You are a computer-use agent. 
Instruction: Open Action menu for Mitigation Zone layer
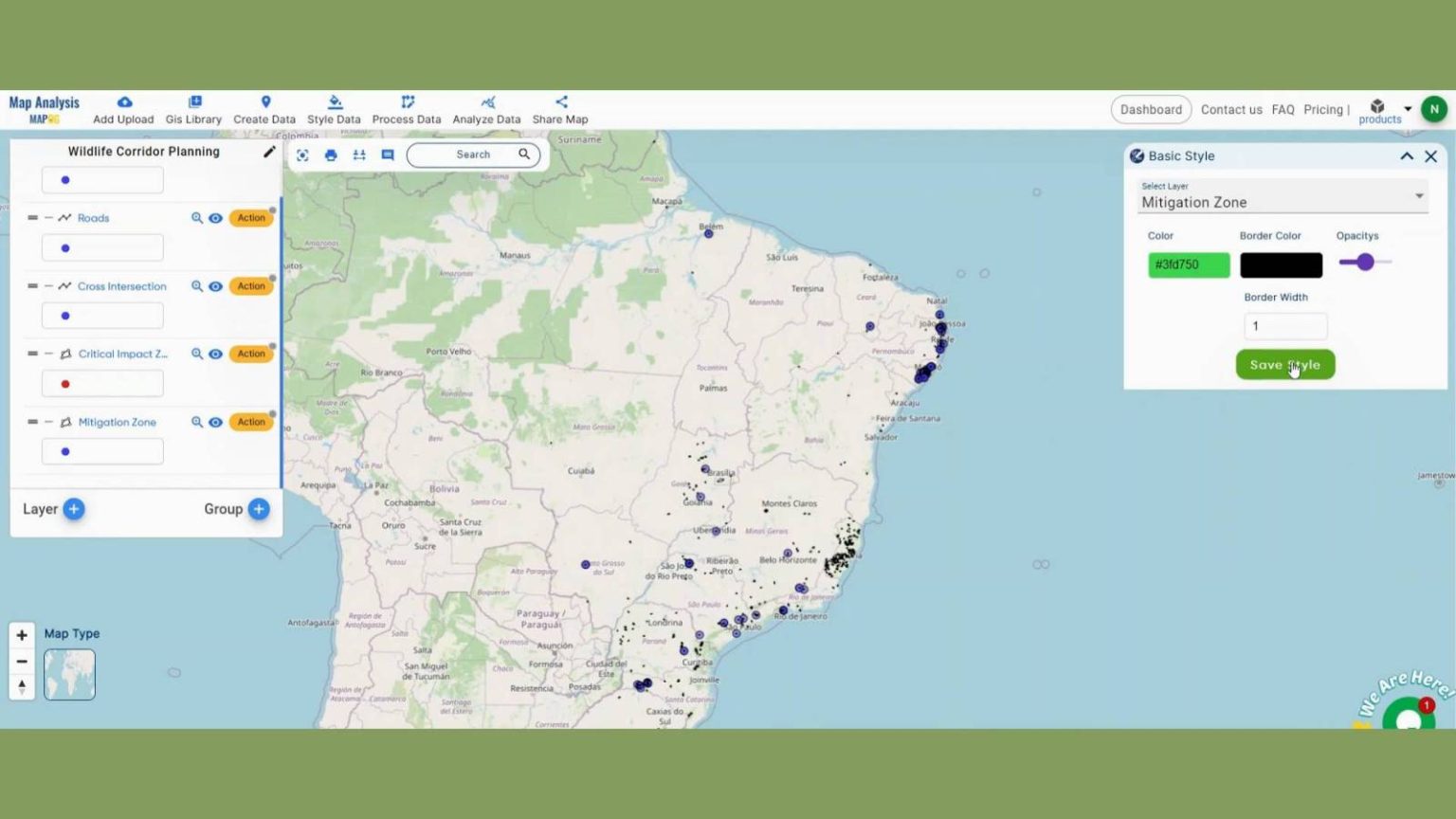tap(251, 422)
